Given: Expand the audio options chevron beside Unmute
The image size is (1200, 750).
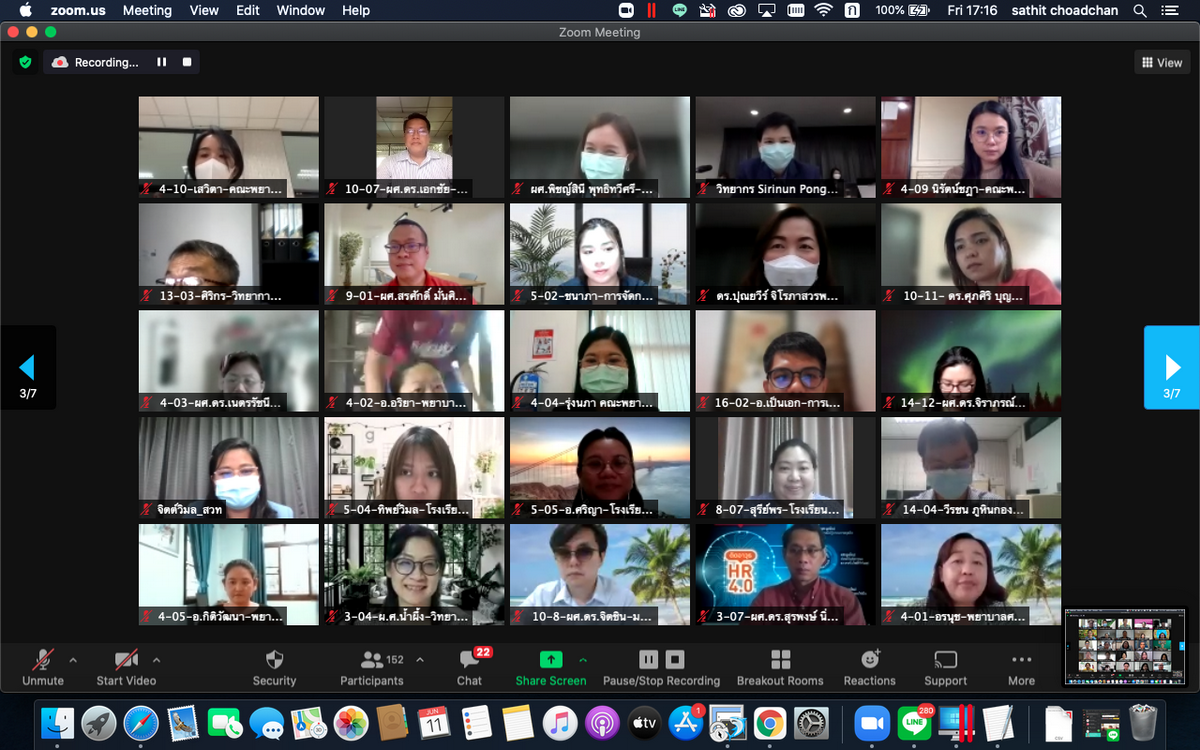Looking at the screenshot, I should click(x=73, y=659).
